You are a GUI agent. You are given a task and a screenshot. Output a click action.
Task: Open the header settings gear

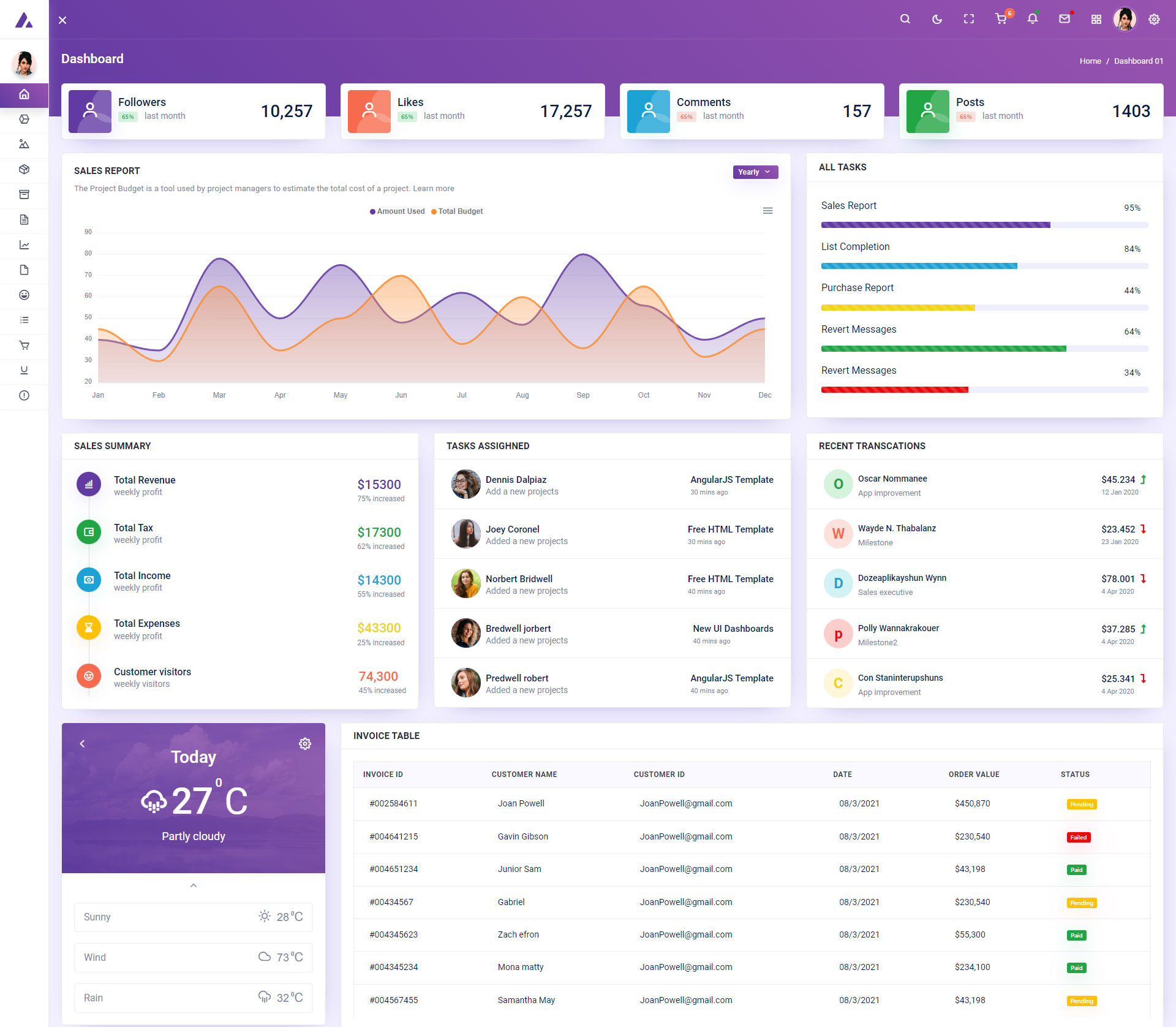(1154, 19)
